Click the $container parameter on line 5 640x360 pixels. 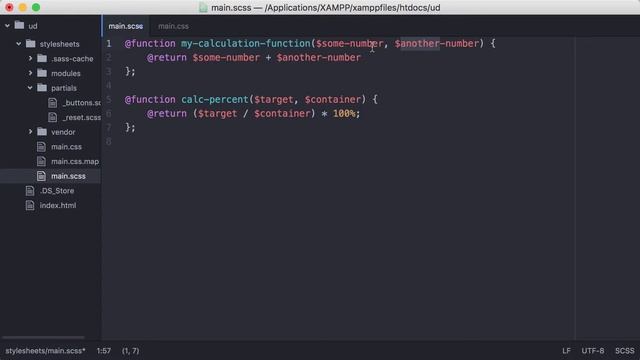coord(333,99)
